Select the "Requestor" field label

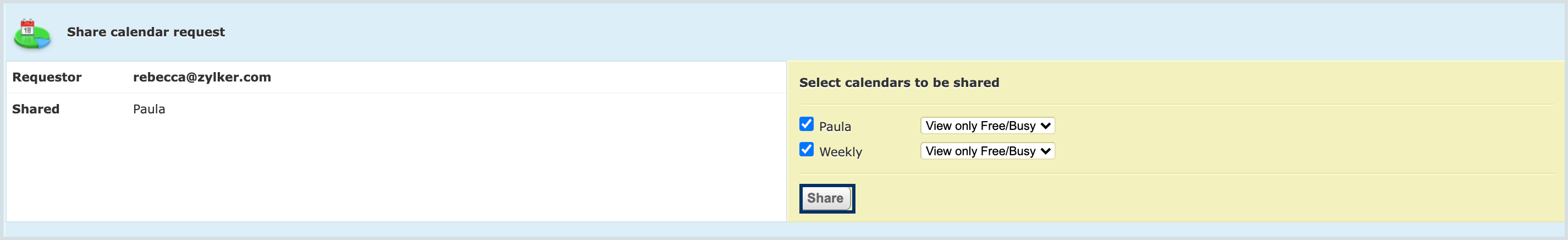point(47,78)
